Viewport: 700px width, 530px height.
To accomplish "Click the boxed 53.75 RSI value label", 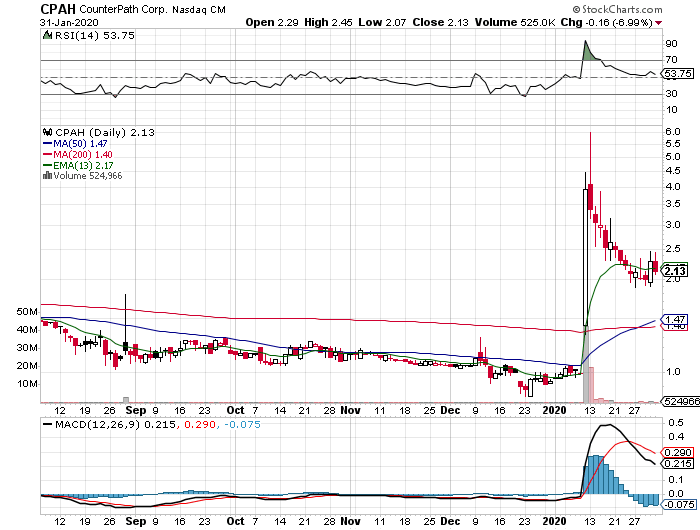I will coord(678,74).
